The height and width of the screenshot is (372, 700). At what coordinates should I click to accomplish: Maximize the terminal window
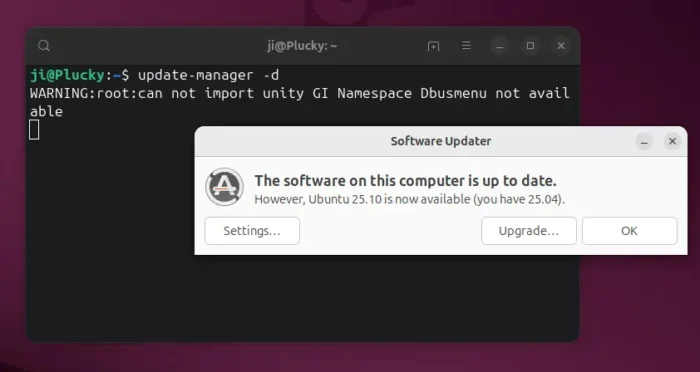(x=530, y=46)
